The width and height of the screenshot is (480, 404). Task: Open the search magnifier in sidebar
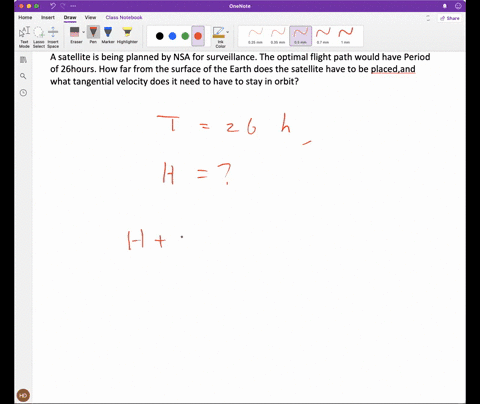pyautogui.click(x=23, y=76)
